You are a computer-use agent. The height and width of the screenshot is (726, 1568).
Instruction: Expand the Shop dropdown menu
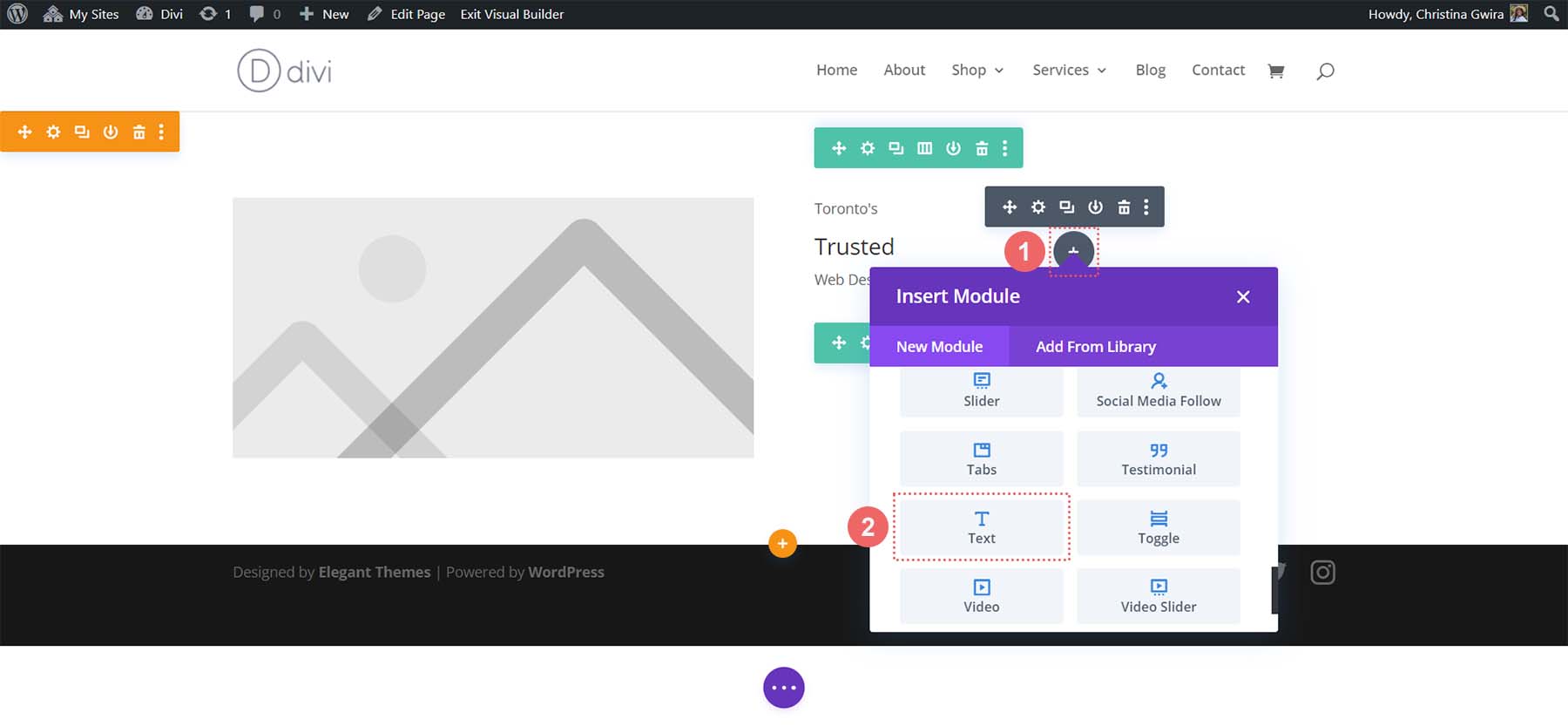point(977,70)
